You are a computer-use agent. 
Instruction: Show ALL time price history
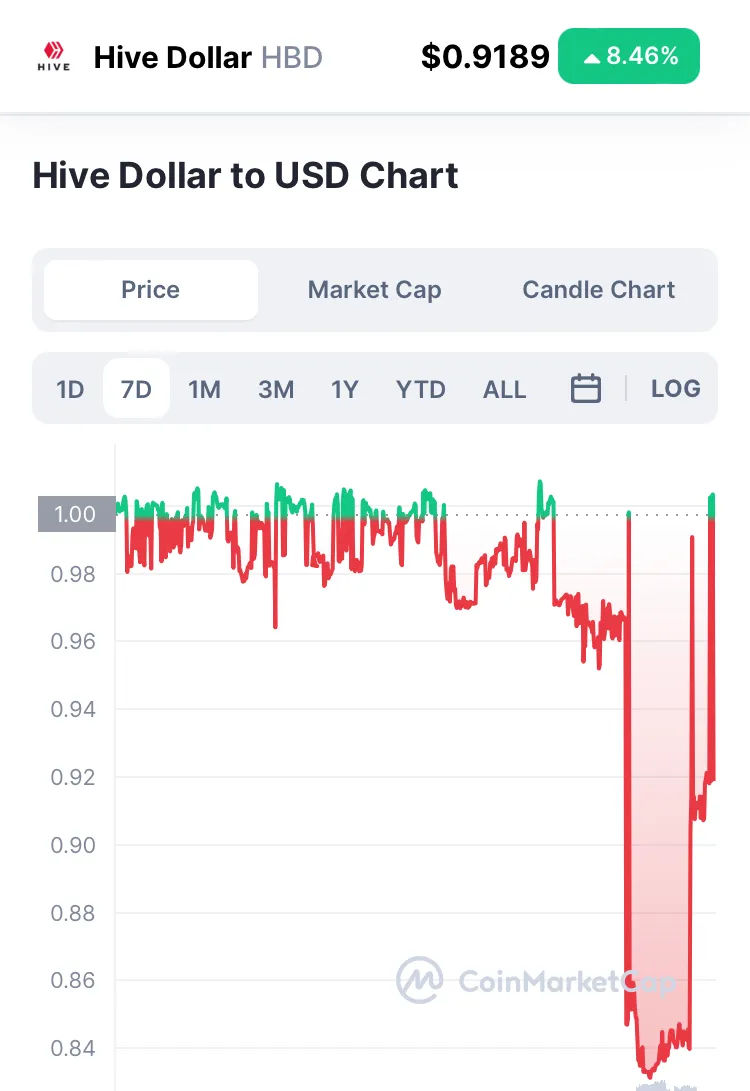(504, 389)
